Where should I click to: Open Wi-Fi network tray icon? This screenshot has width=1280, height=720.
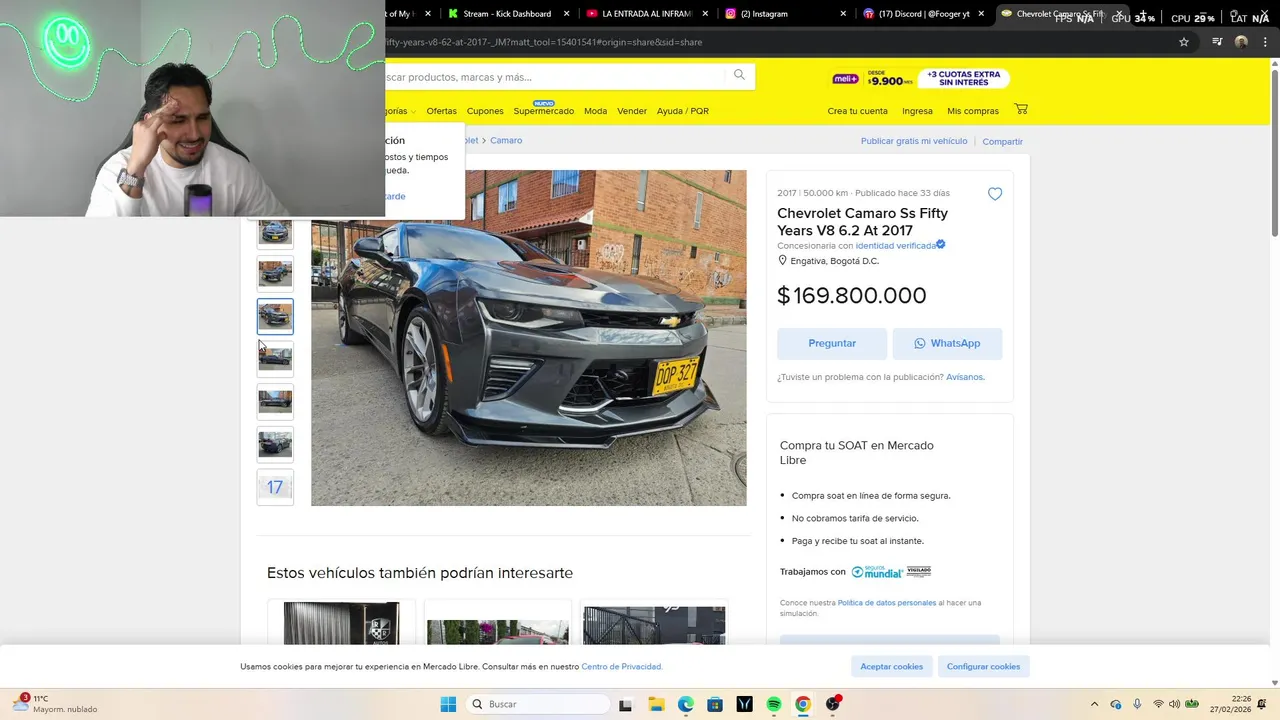(x=1158, y=704)
